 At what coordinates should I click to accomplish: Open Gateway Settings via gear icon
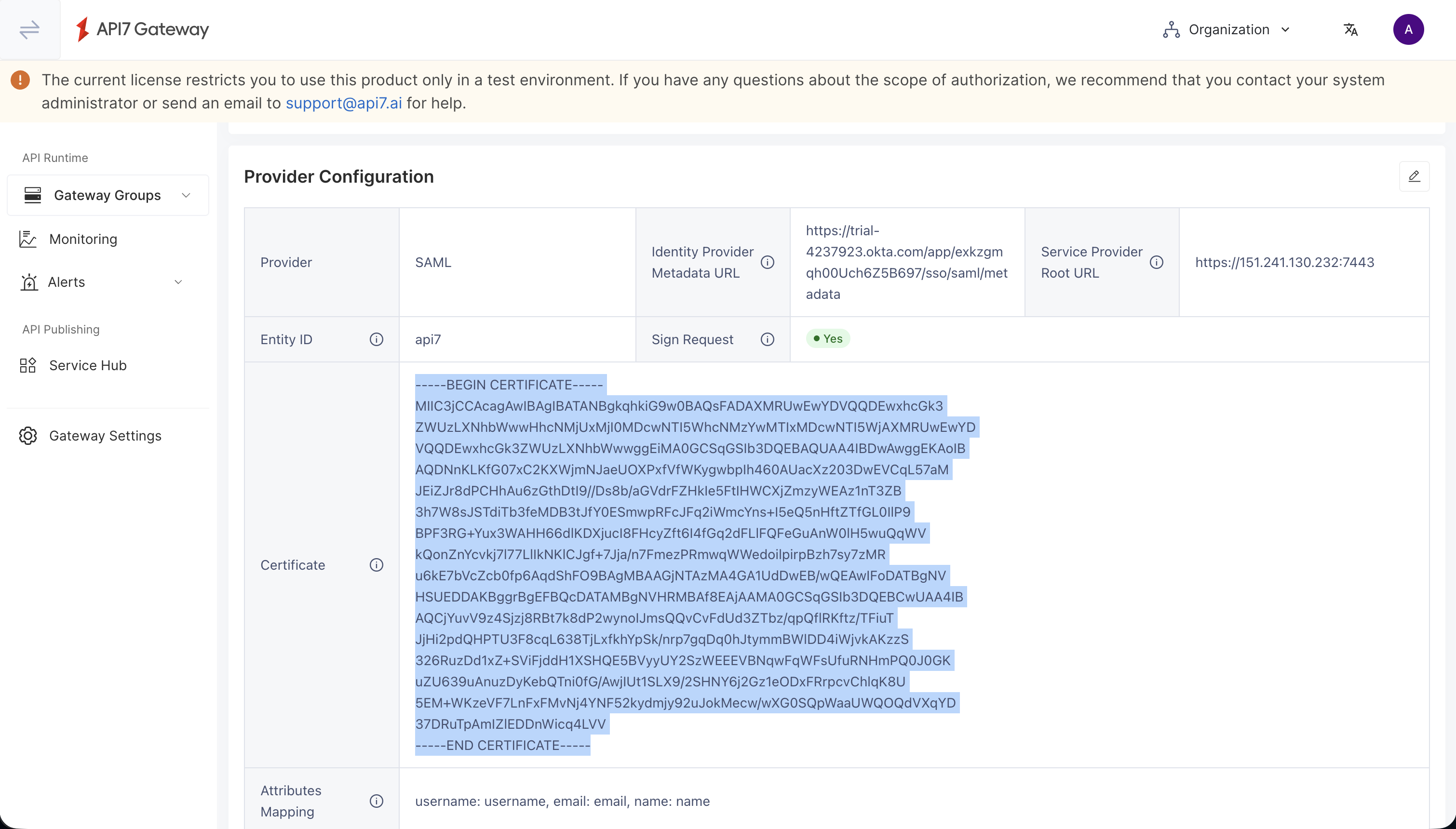click(x=28, y=436)
